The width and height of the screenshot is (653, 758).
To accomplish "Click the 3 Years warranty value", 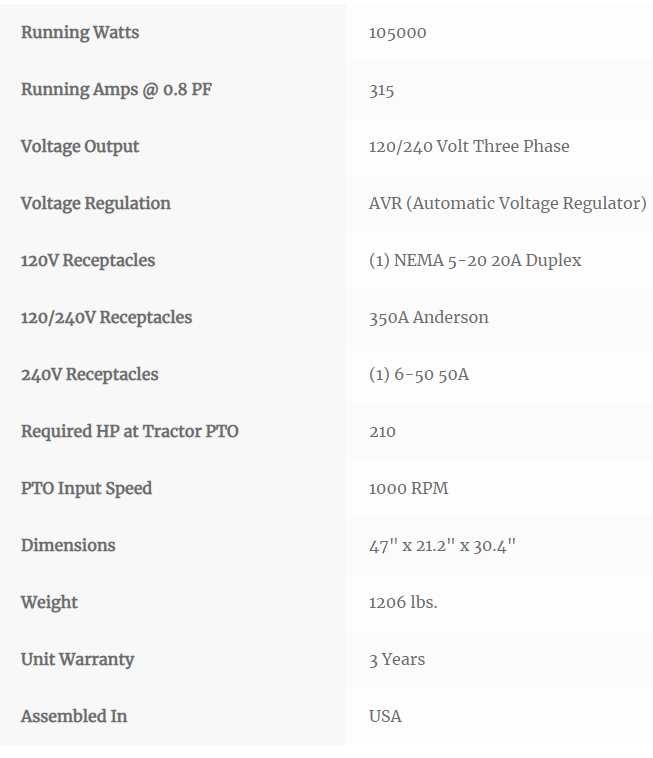I will 397,660.
